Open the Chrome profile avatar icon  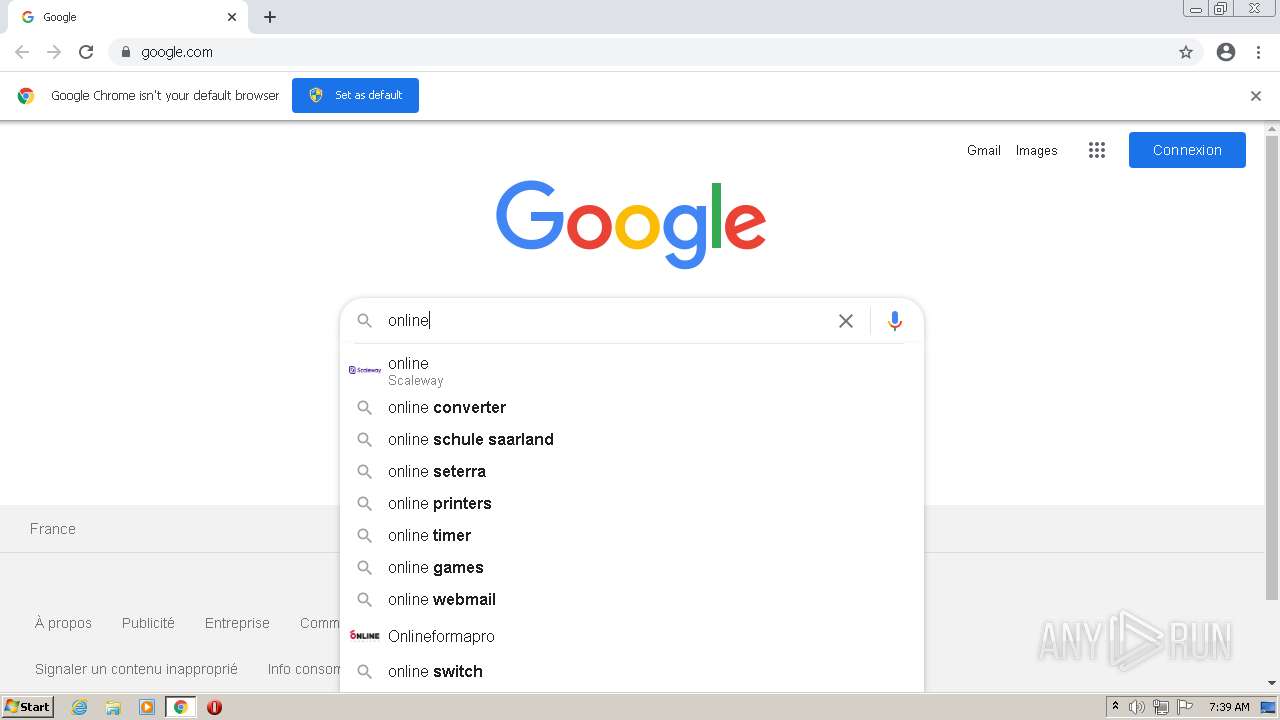pyautogui.click(x=1226, y=52)
